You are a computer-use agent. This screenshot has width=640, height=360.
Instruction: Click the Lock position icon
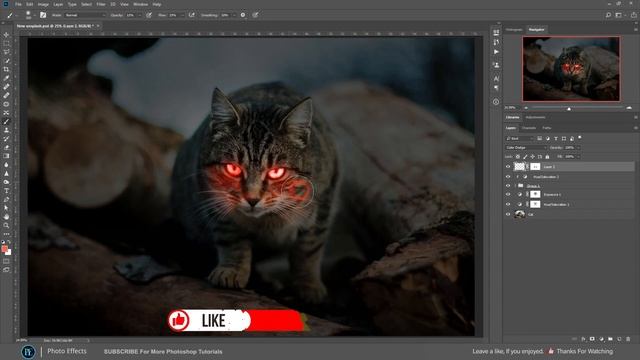[x=532, y=157]
